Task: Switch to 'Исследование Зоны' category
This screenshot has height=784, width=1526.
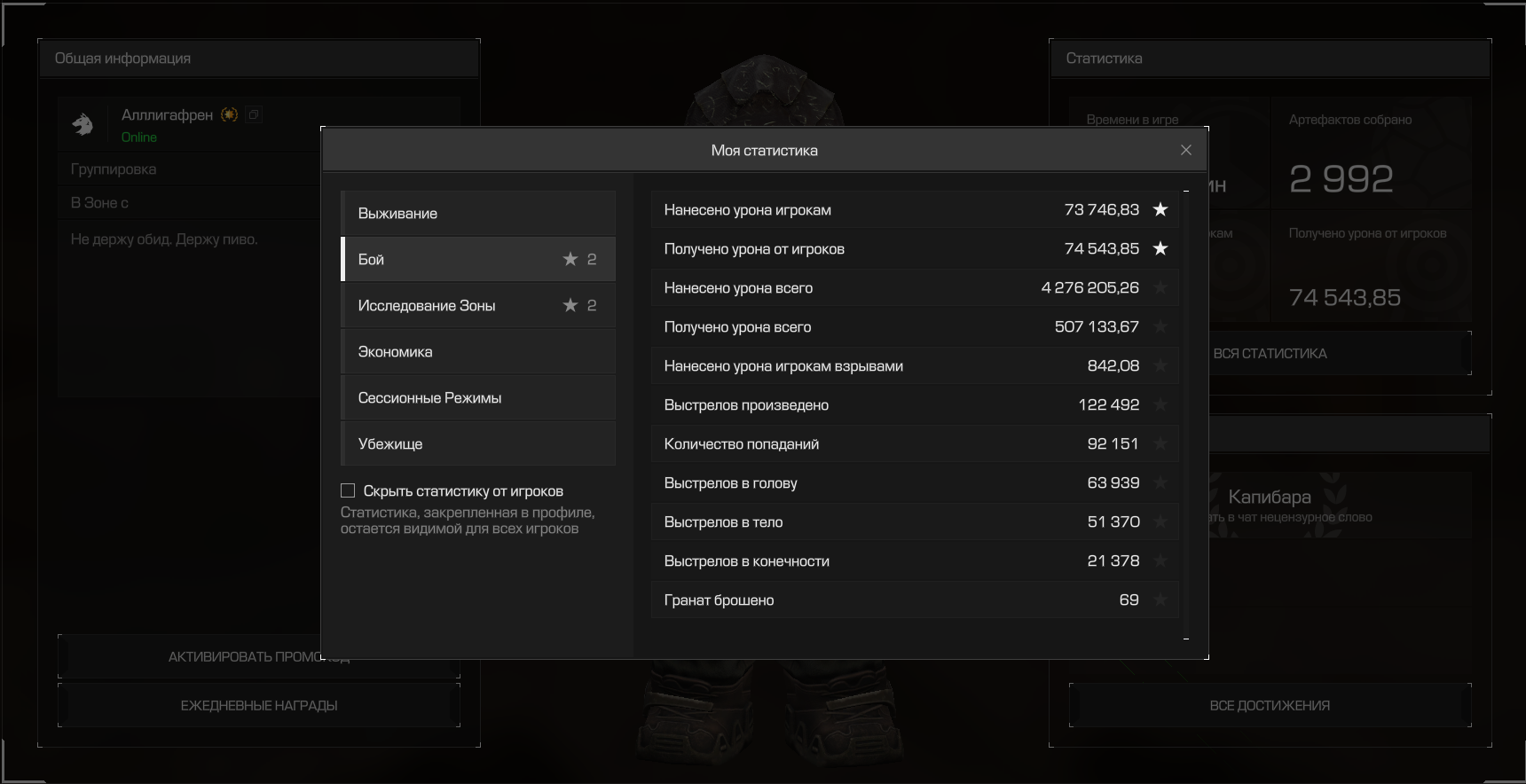Action: coord(477,306)
